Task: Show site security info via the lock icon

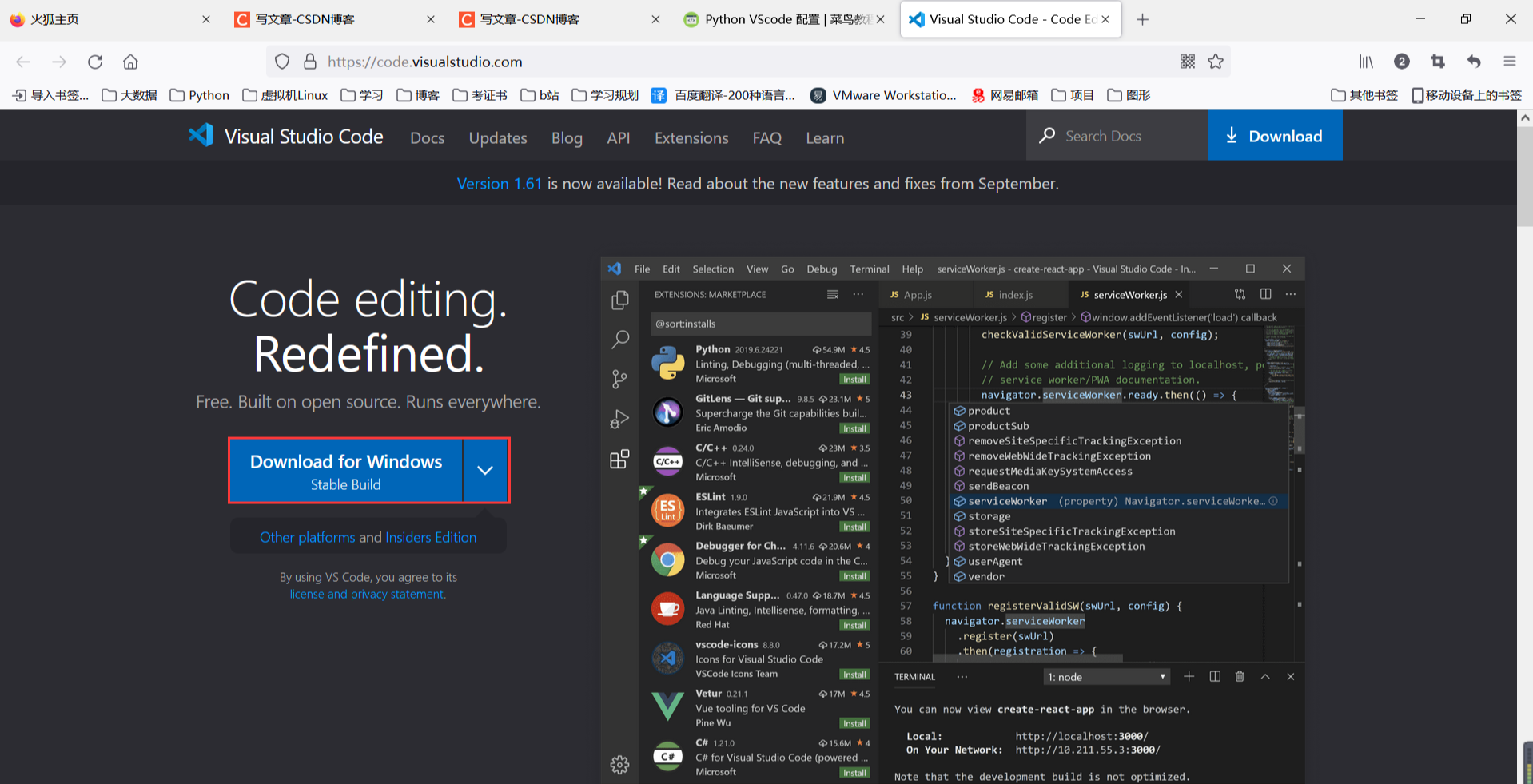Action: 310,62
